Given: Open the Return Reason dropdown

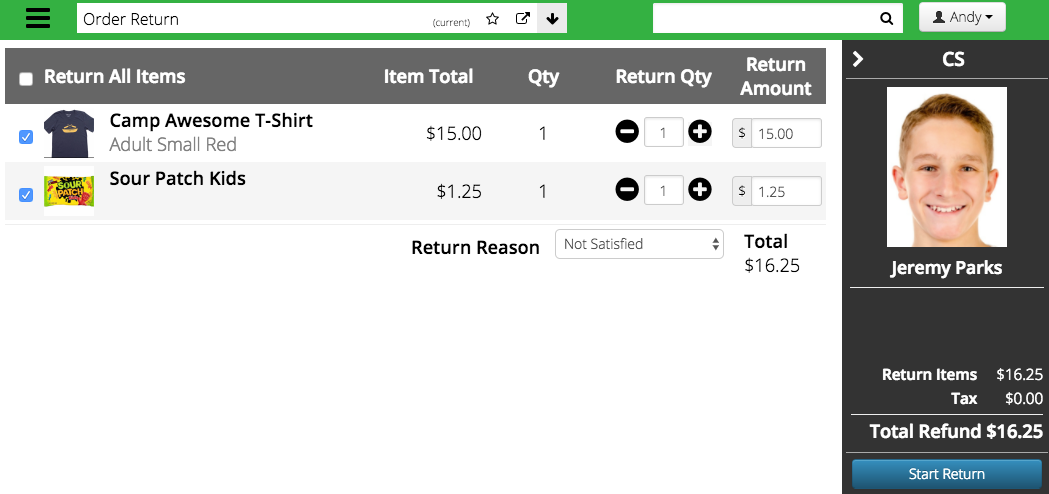Looking at the screenshot, I should coord(640,244).
